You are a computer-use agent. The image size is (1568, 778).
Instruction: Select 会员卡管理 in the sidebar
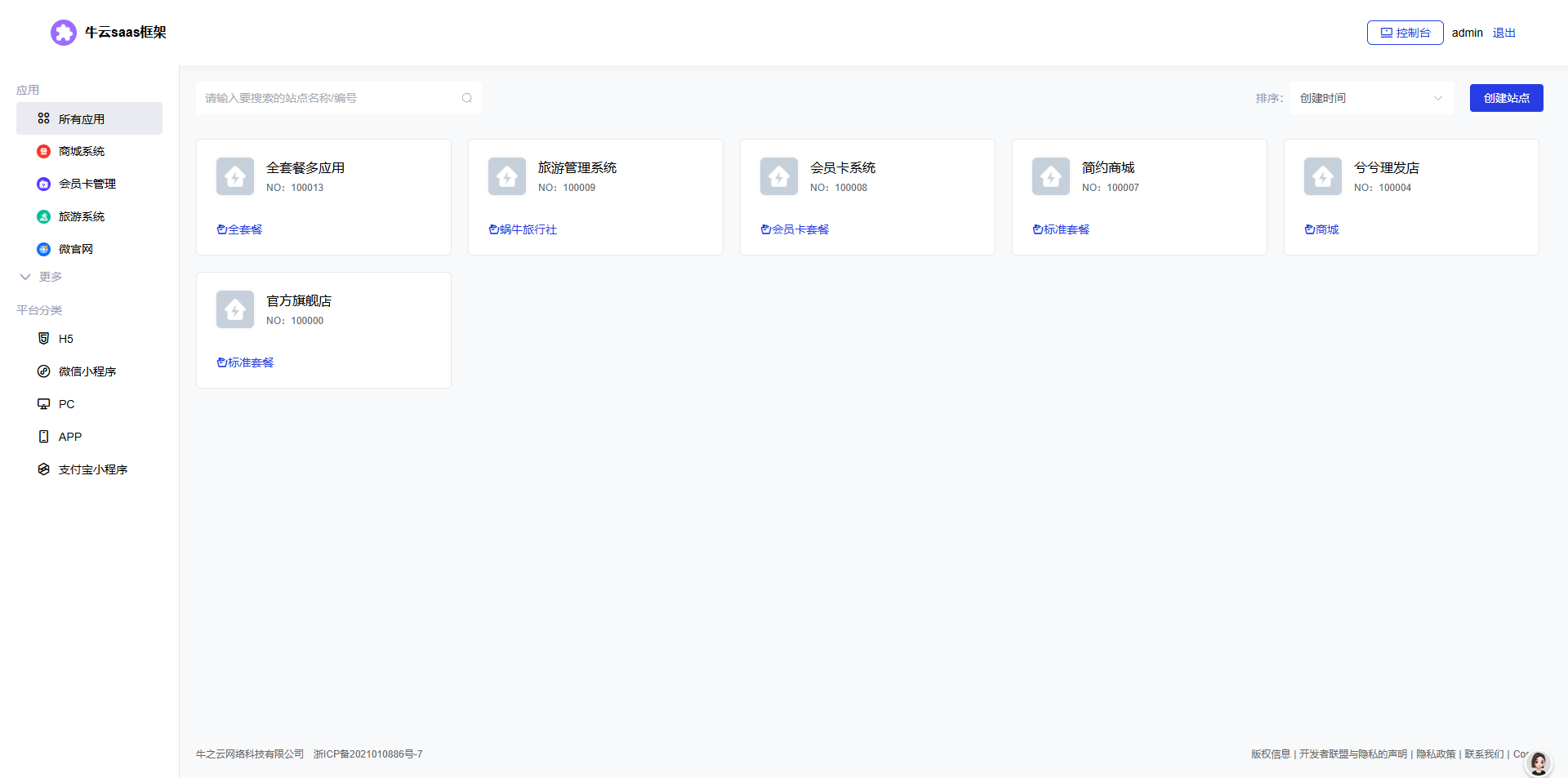click(x=89, y=184)
